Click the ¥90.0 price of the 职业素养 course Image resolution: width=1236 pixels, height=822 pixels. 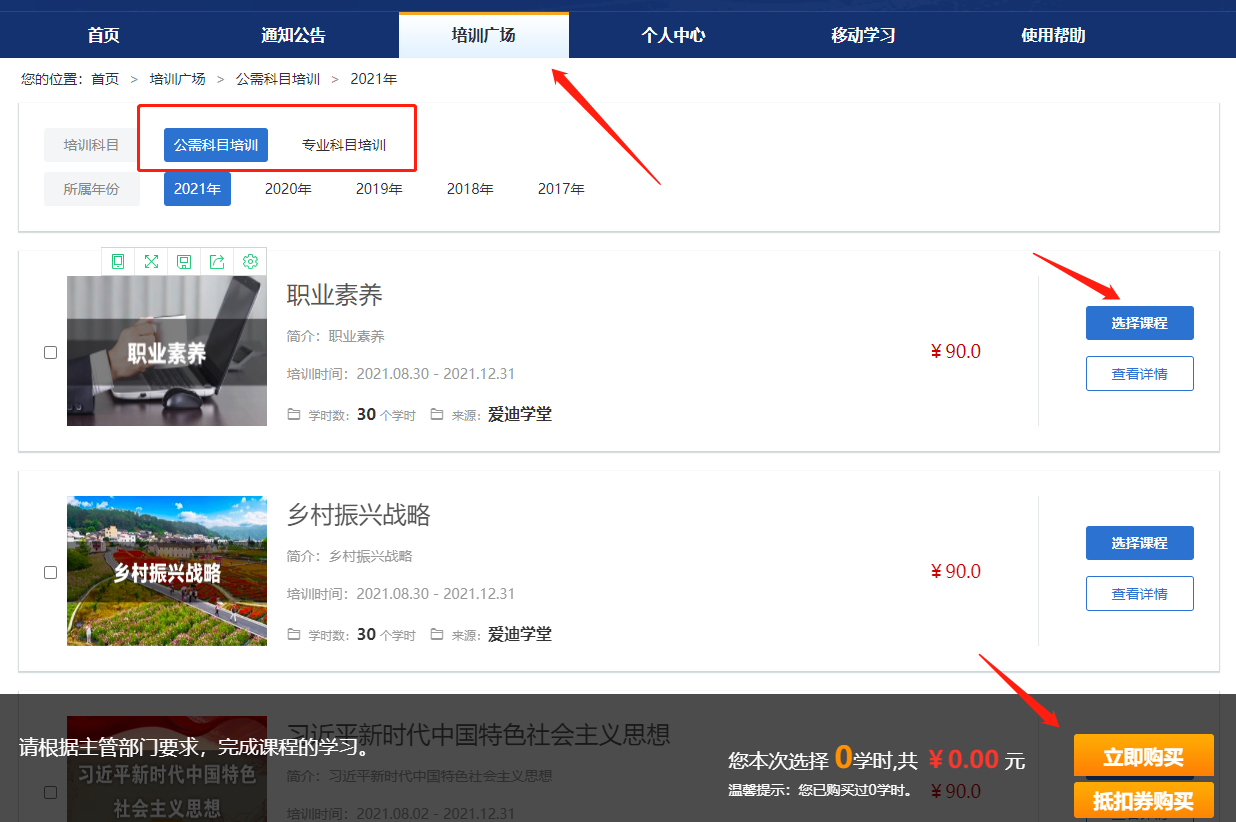click(956, 352)
